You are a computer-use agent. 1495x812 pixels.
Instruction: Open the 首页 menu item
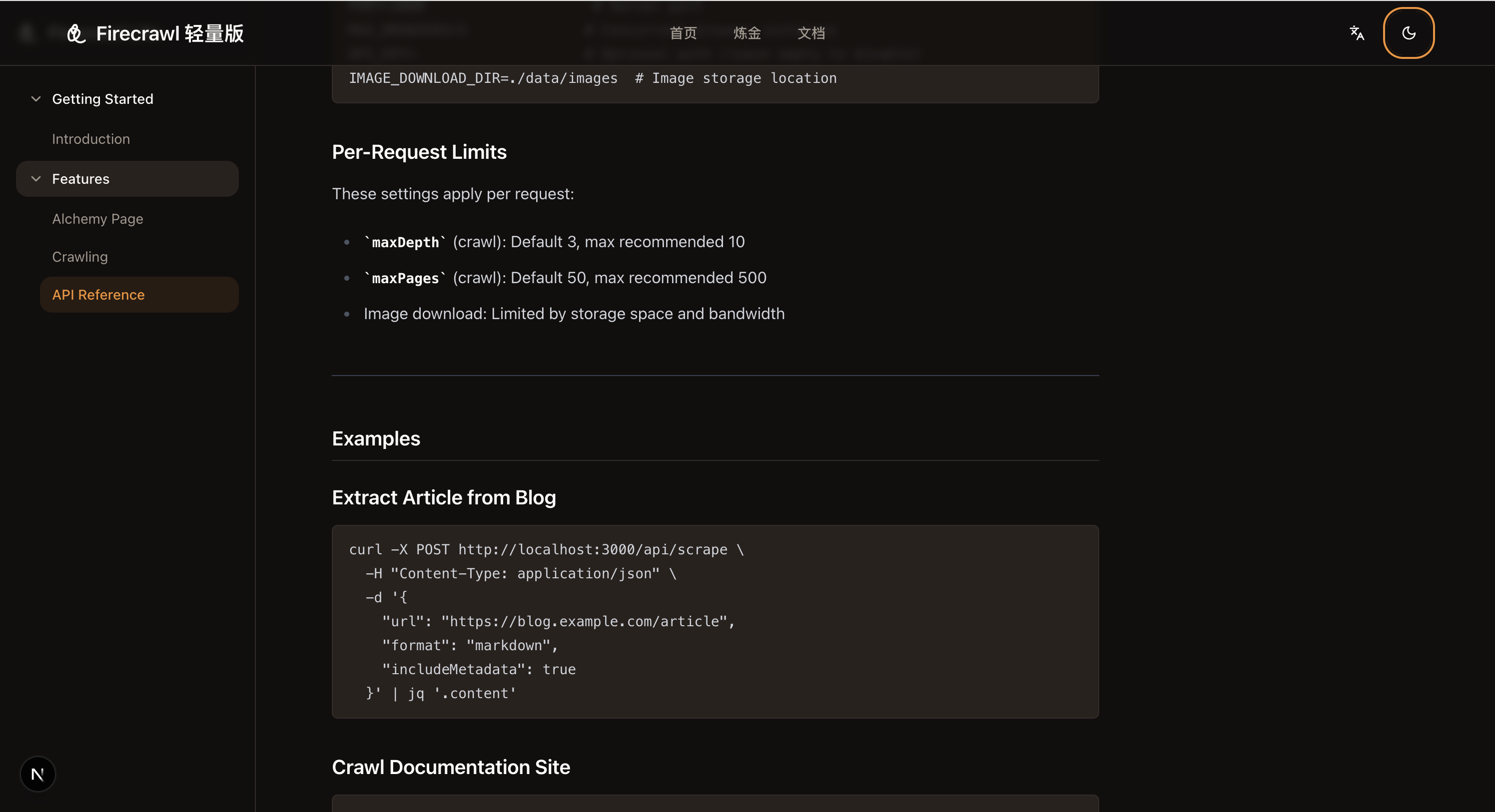pos(683,33)
